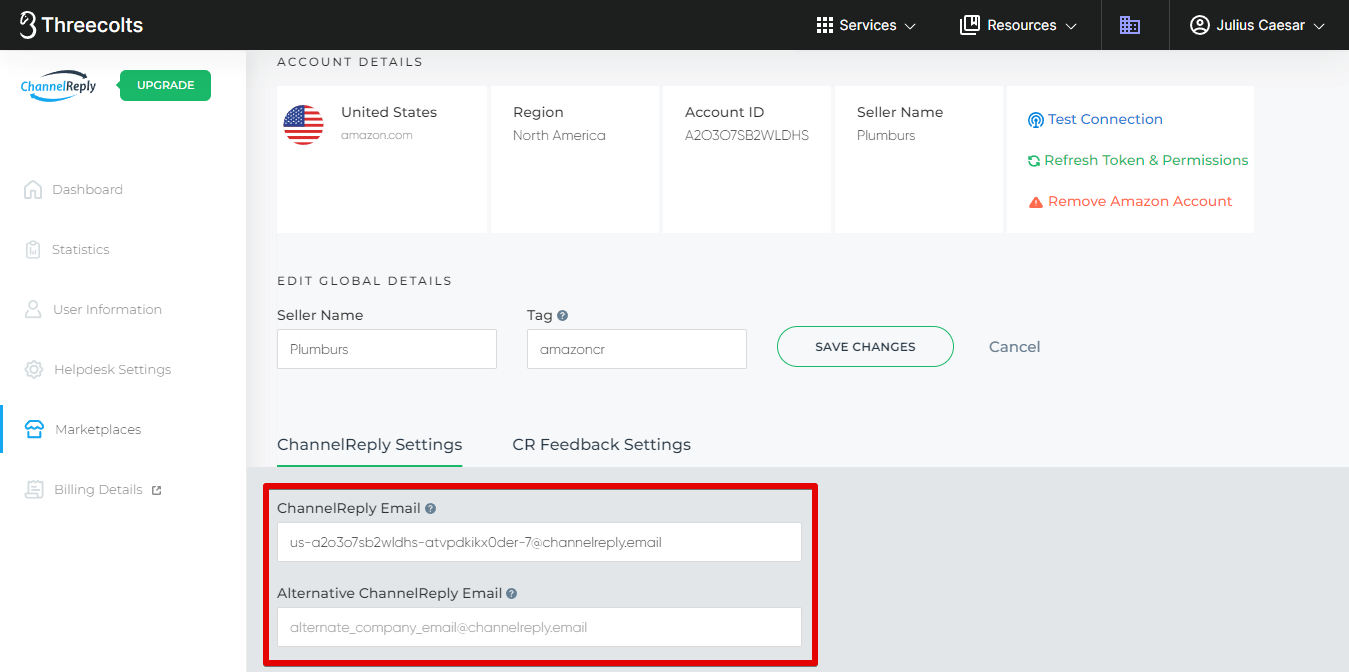Switch to the CR Feedback Settings tab
The width and height of the screenshot is (1349, 672).
click(601, 444)
